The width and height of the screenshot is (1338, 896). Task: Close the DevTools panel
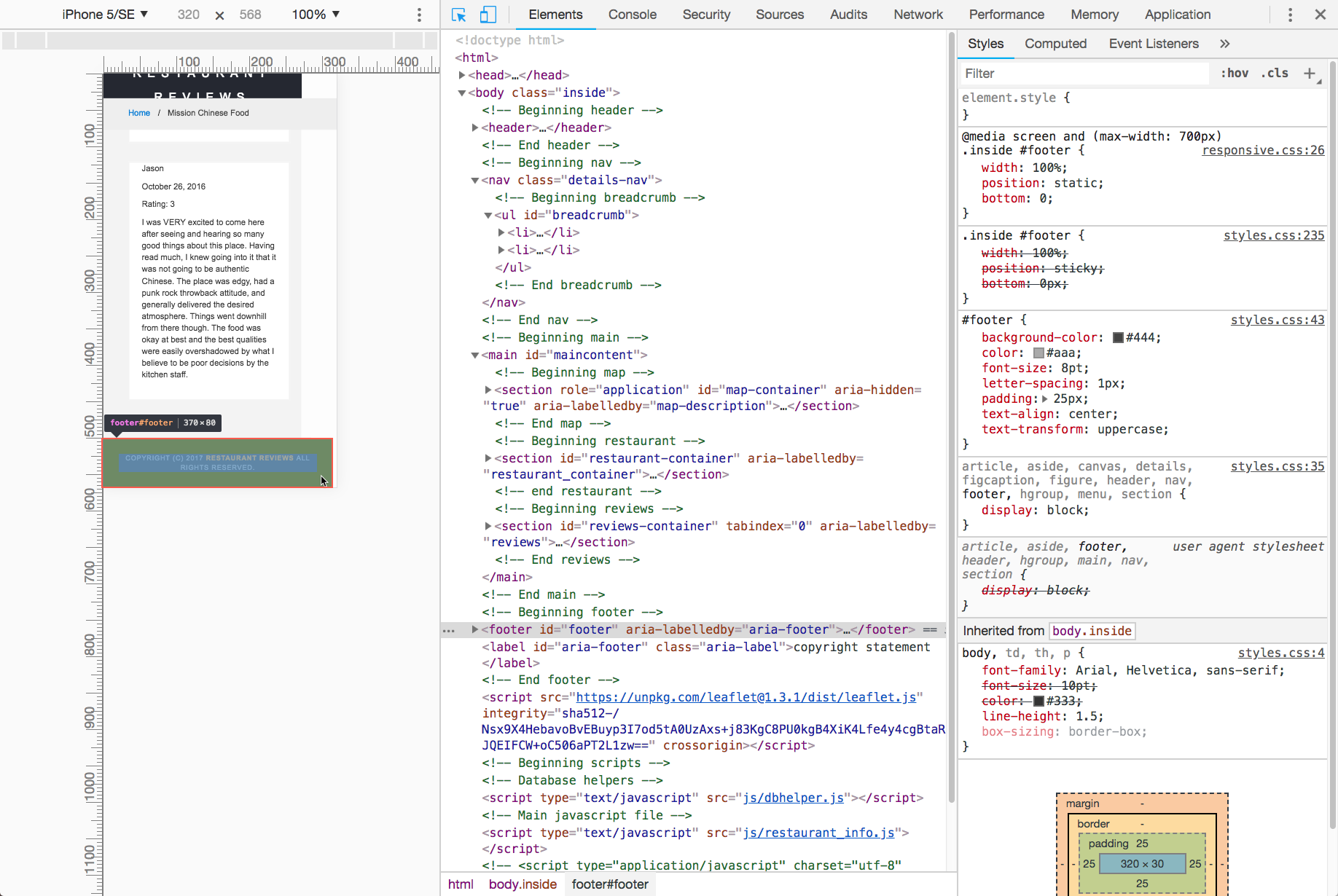coord(1320,15)
